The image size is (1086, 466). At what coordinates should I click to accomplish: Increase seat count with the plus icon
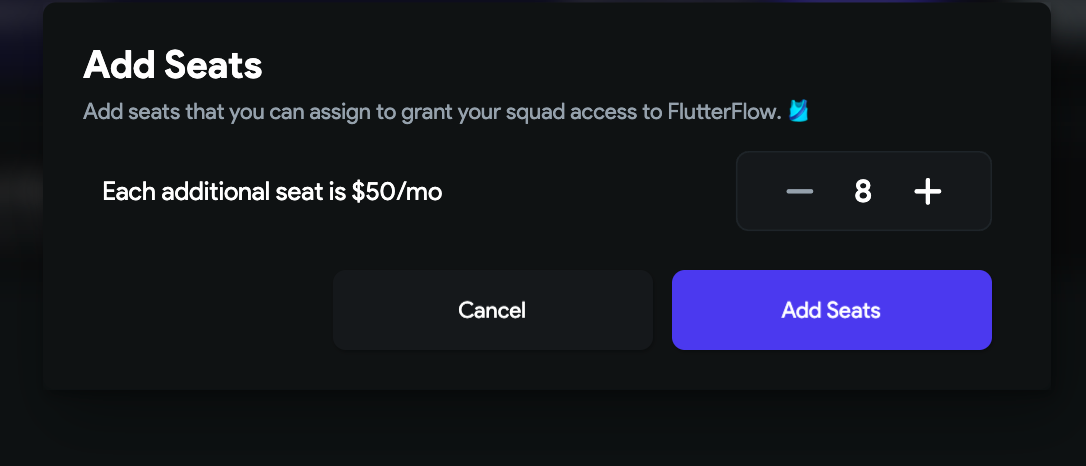coord(927,191)
